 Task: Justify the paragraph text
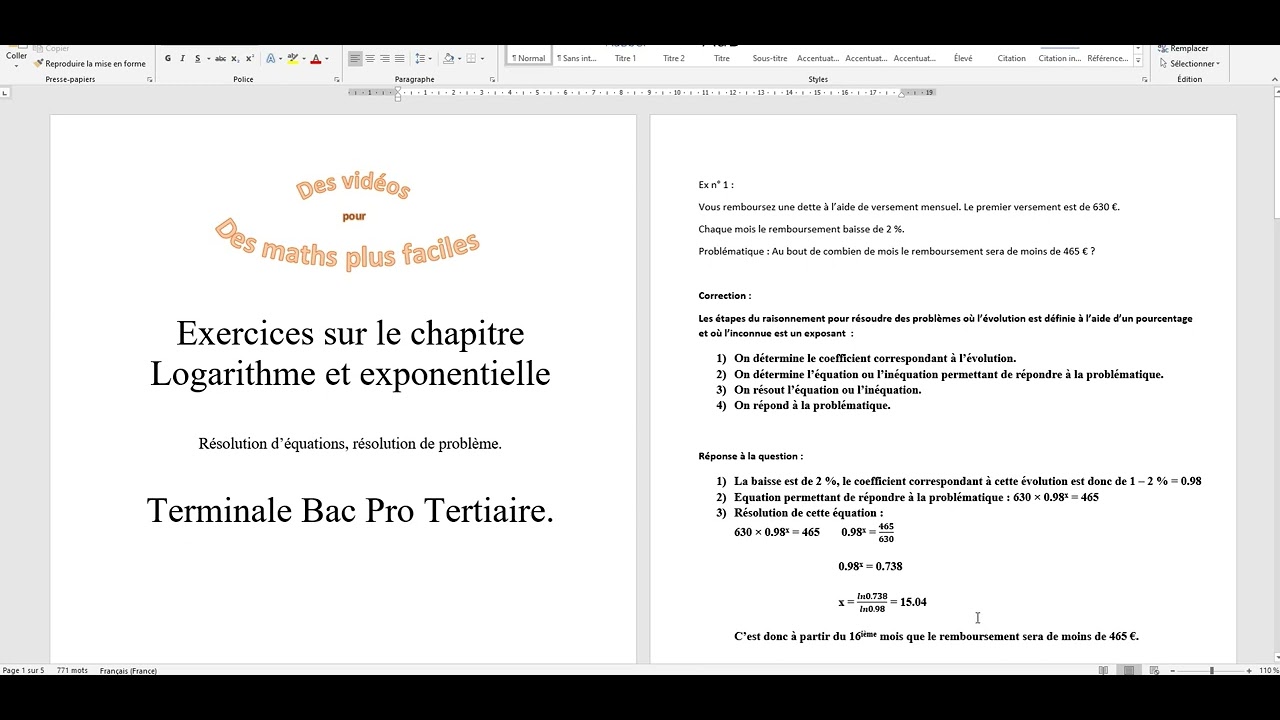click(x=400, y=59)
